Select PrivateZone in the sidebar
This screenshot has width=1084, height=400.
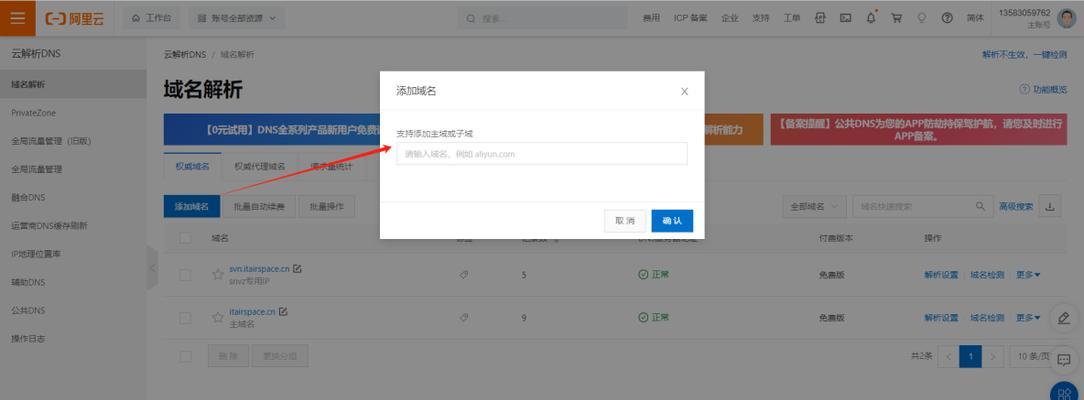pyautogui.click(x=34, y=113)
